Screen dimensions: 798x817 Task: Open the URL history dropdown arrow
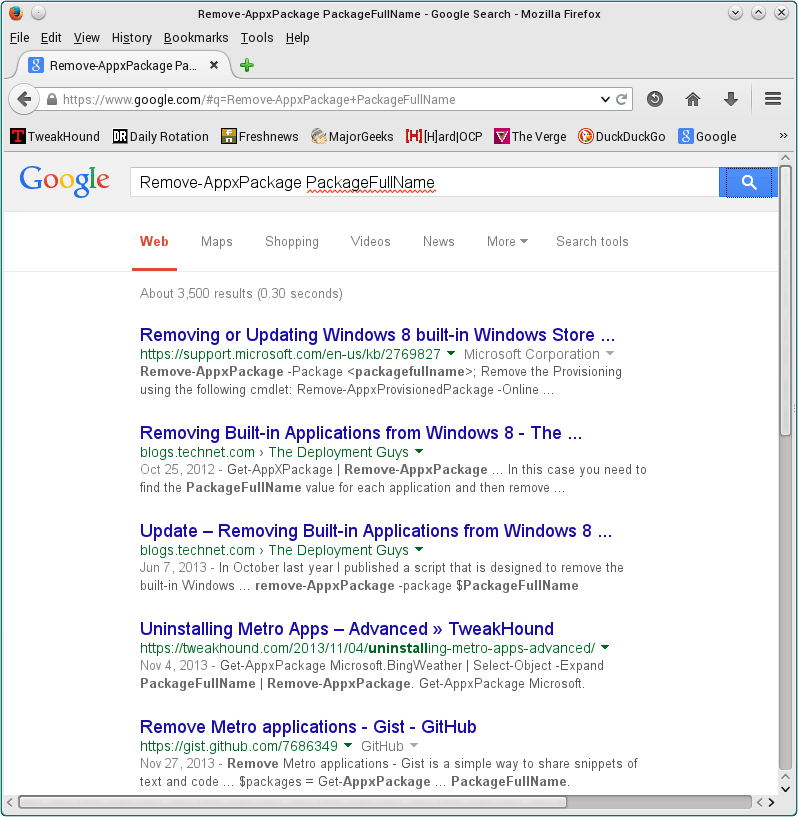tap(605, 99)
